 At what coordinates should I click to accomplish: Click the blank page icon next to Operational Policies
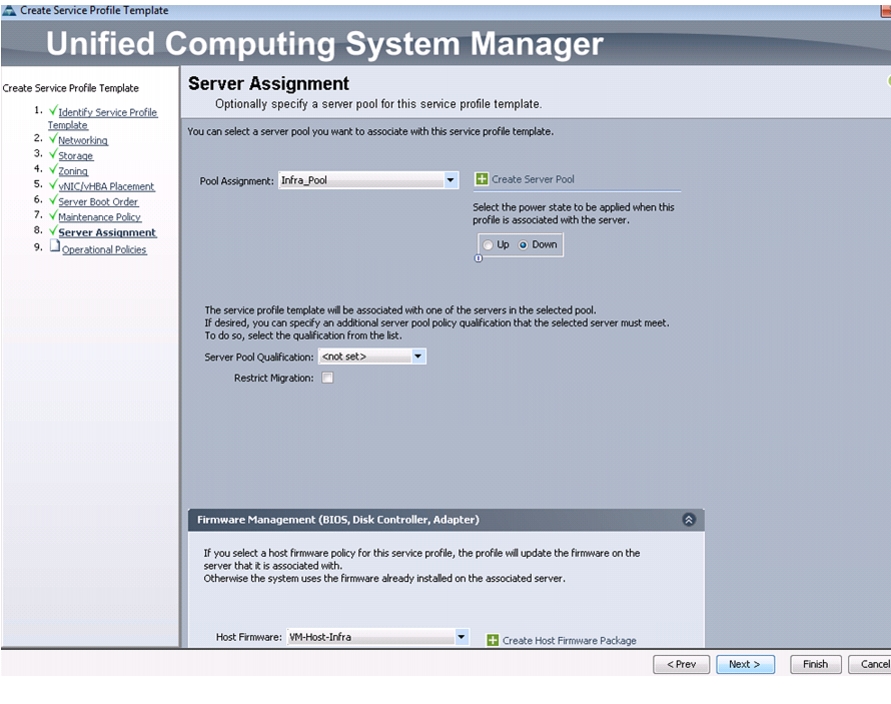click(x=55, y=245)
